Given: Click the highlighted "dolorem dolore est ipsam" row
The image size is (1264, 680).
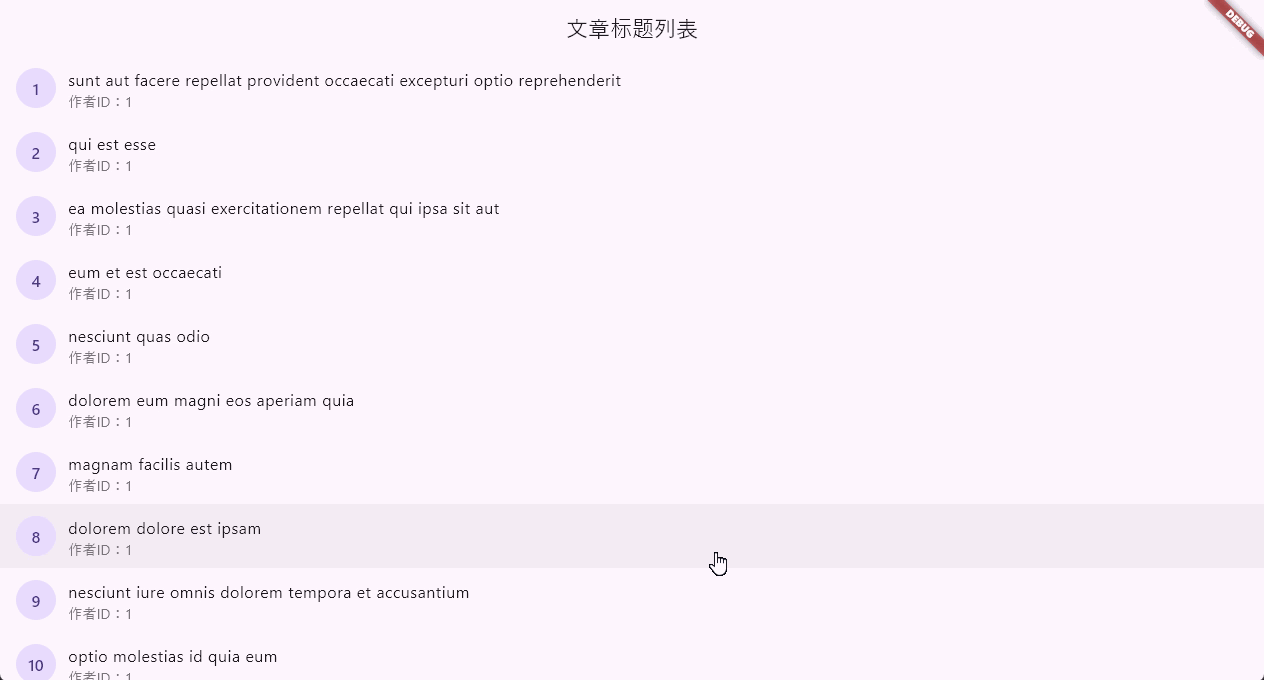Looking at the screenshot, I should click(164, 529).
